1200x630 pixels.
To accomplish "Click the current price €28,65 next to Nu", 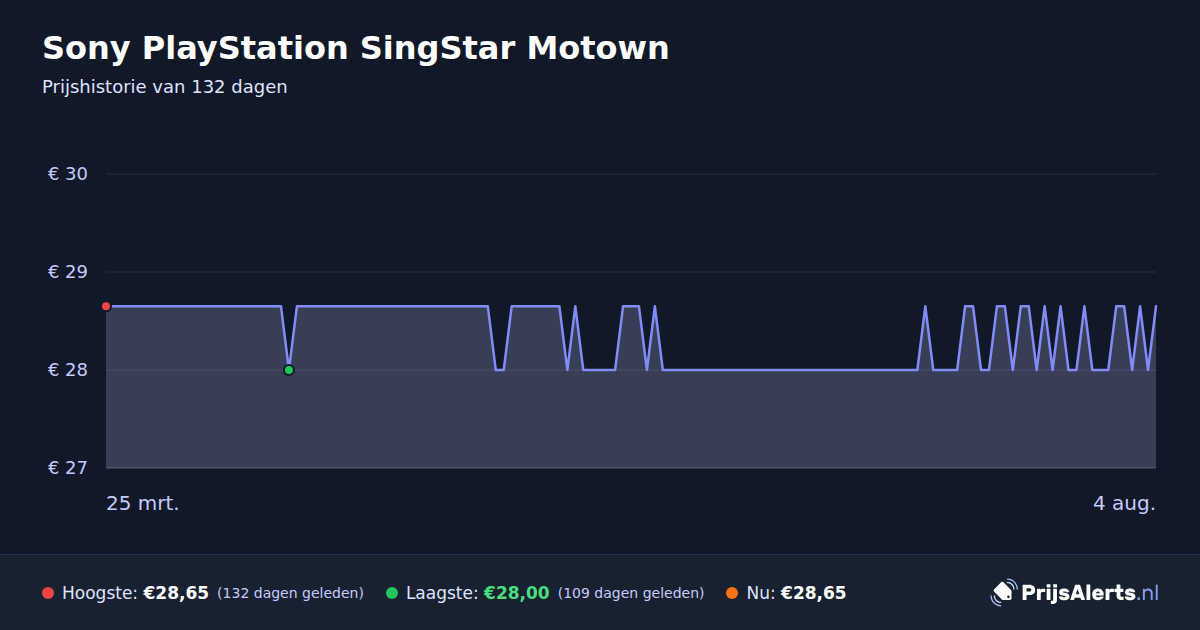I will [813, 593].
